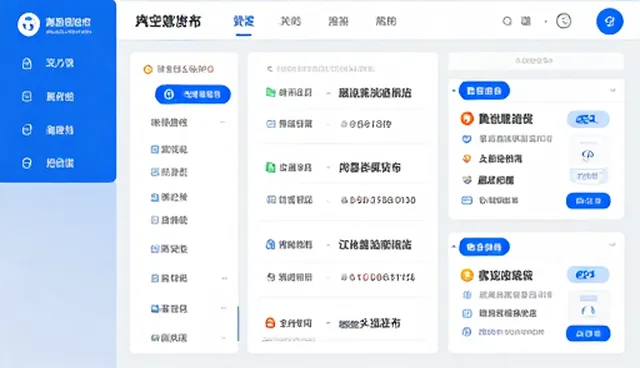Click the blue card icon in the first right card
The image size is (640, 368).
click(x=467, y=200)
